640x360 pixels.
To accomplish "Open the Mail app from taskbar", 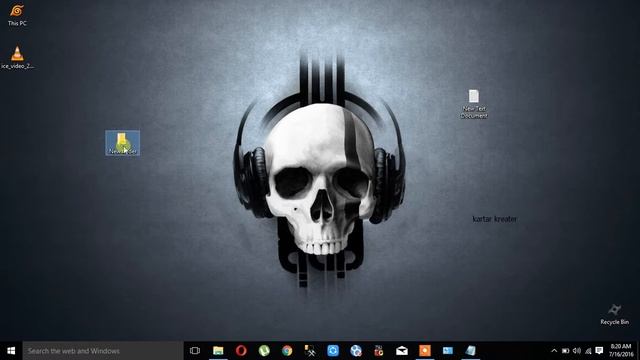I will coord(402,351).
